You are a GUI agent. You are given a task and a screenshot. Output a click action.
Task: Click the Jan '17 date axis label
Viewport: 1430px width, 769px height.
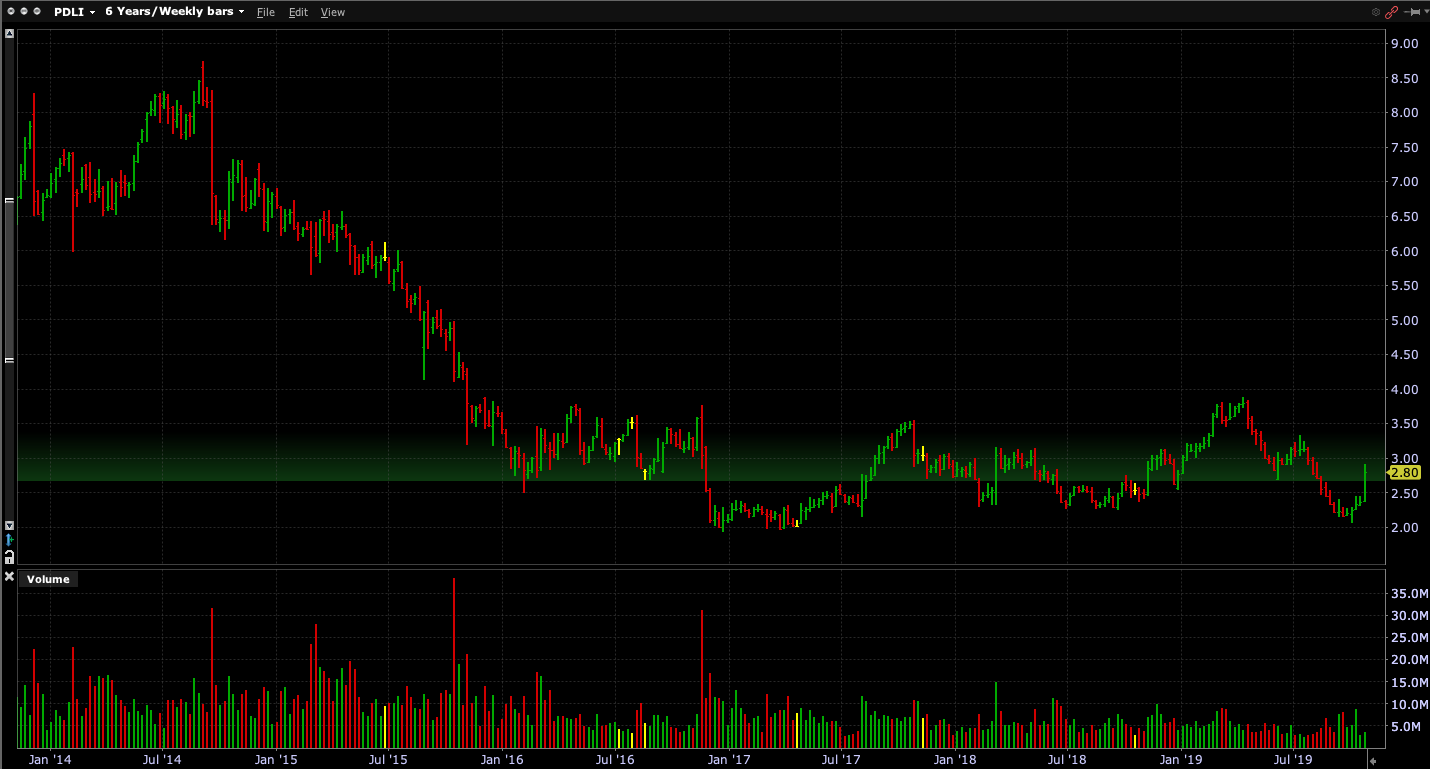729,759
